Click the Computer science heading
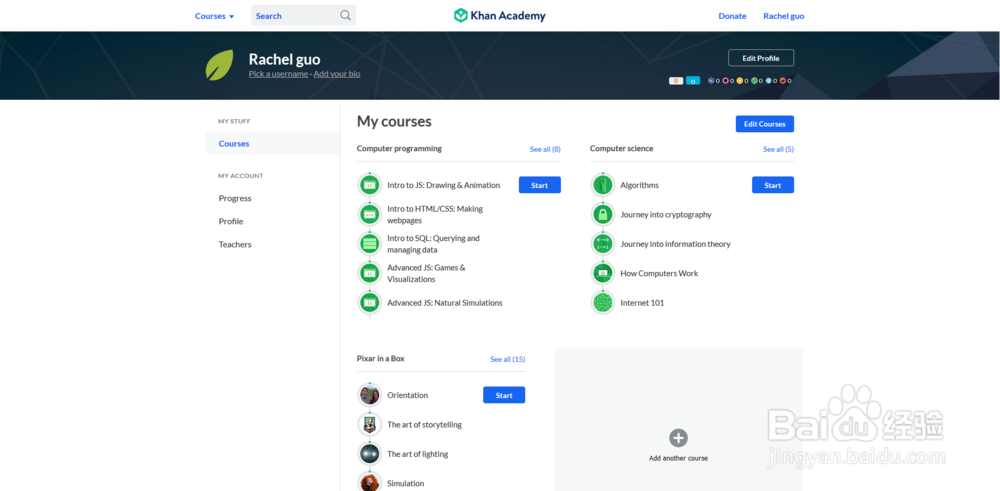The width and height of the screenshot is (1000, 491). (x=622, y=149)
